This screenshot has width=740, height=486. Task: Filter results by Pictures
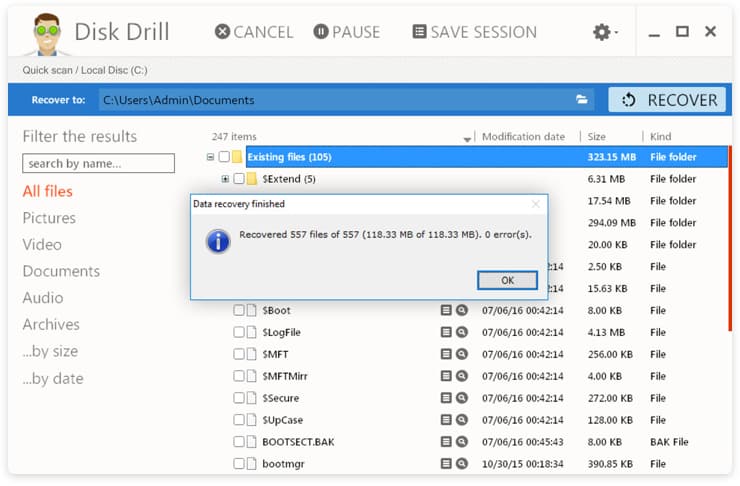point(49,218)
